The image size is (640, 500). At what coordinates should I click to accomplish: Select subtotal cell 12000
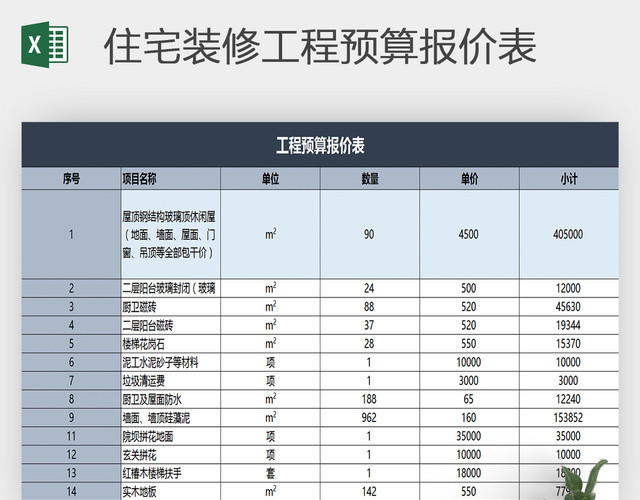coord(569,288)
